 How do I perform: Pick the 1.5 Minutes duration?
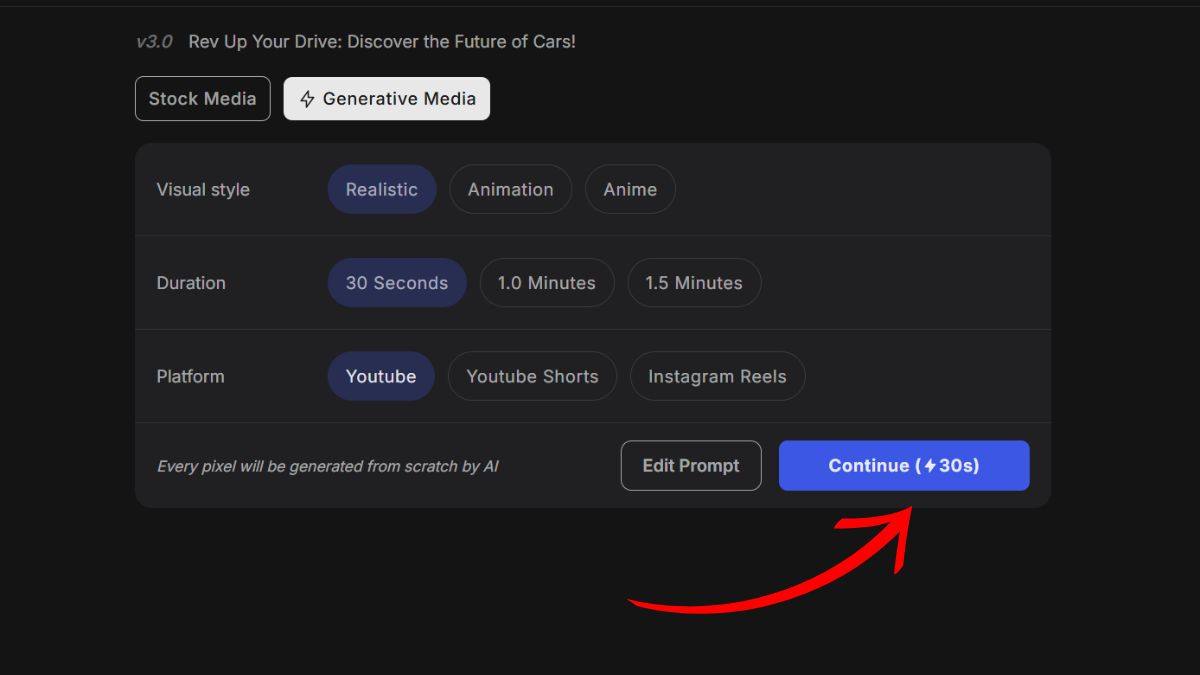[694, 283]
